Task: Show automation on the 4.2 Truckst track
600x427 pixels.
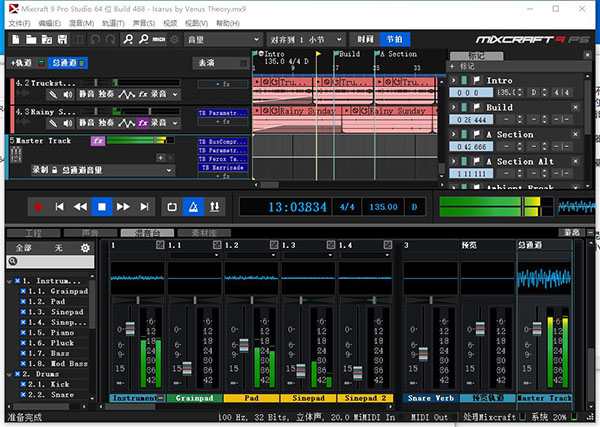Action: [126, 94]
